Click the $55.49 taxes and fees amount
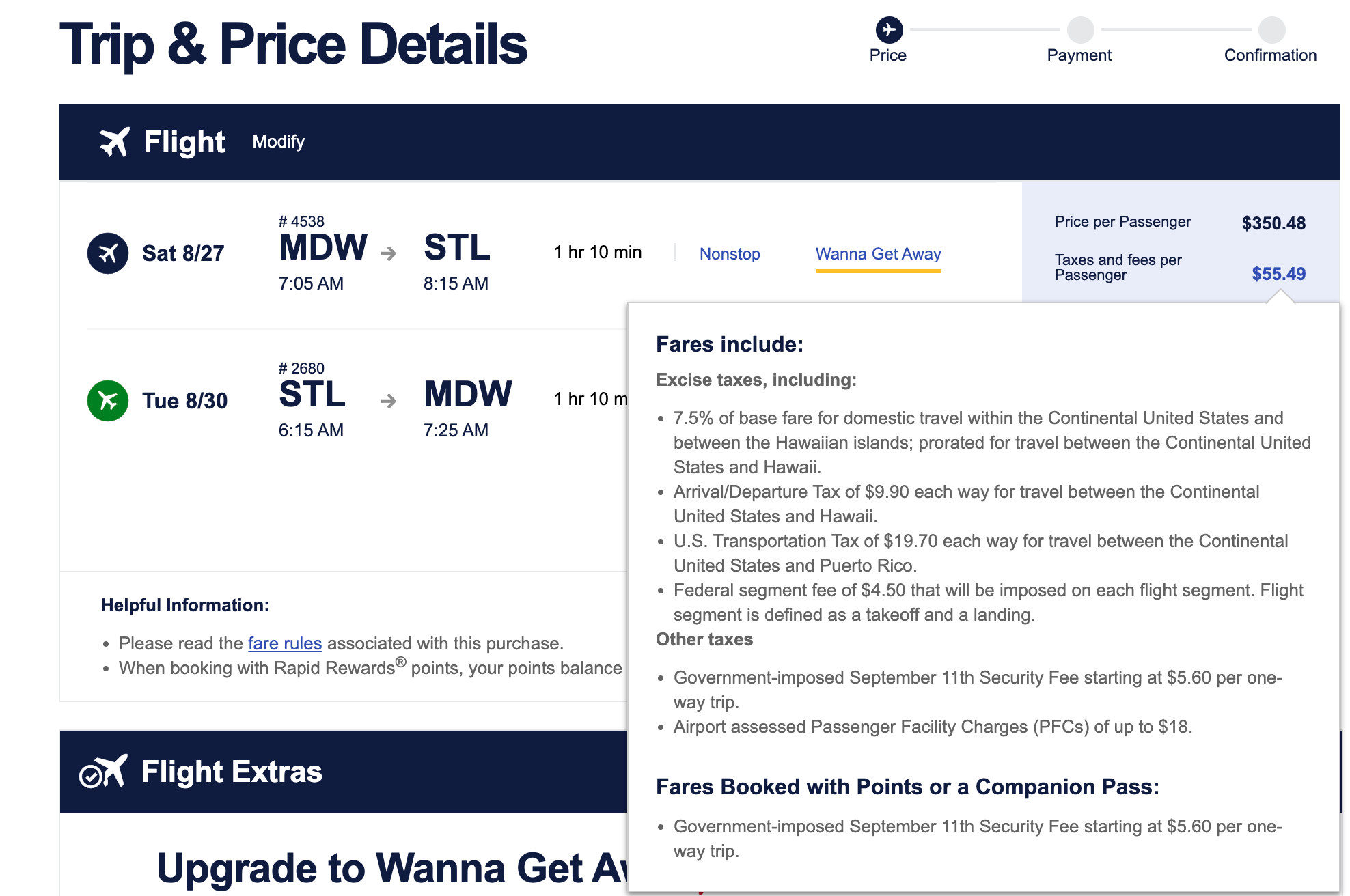Image resolution: width=1350 pixels, height=896 pixels. coord(1278,273)
